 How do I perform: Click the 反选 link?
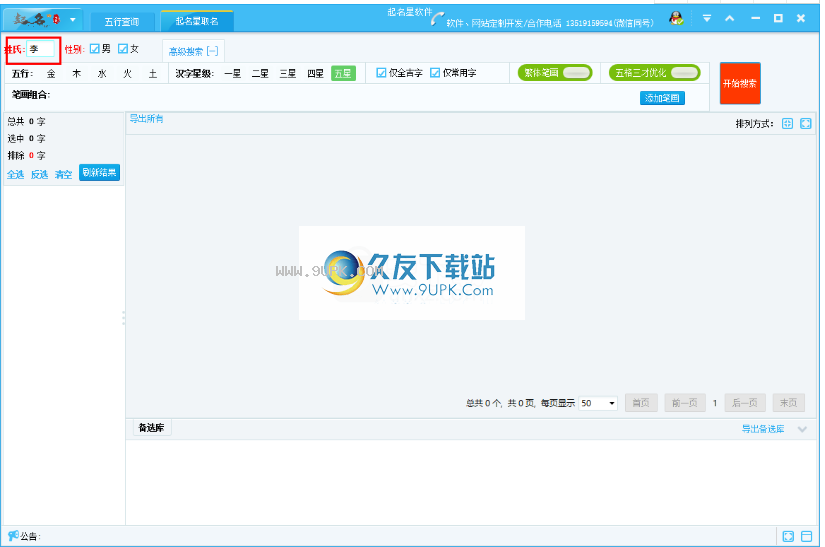tap(39, 175)
